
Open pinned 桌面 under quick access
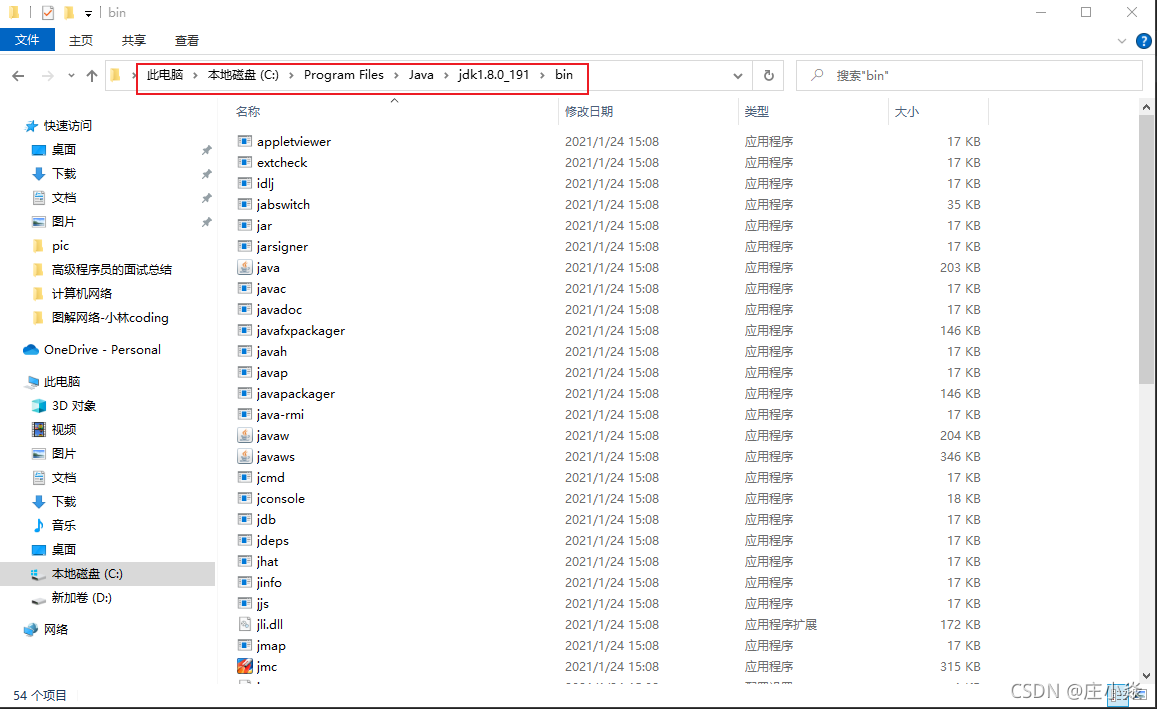pyautogui.click(x=64, y=150)
